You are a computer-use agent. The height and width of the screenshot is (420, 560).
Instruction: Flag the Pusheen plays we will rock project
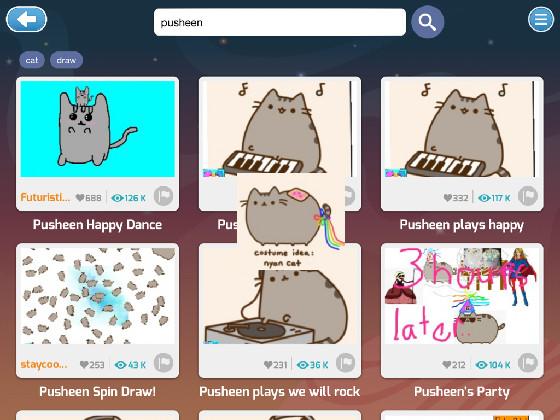(345, 363)
